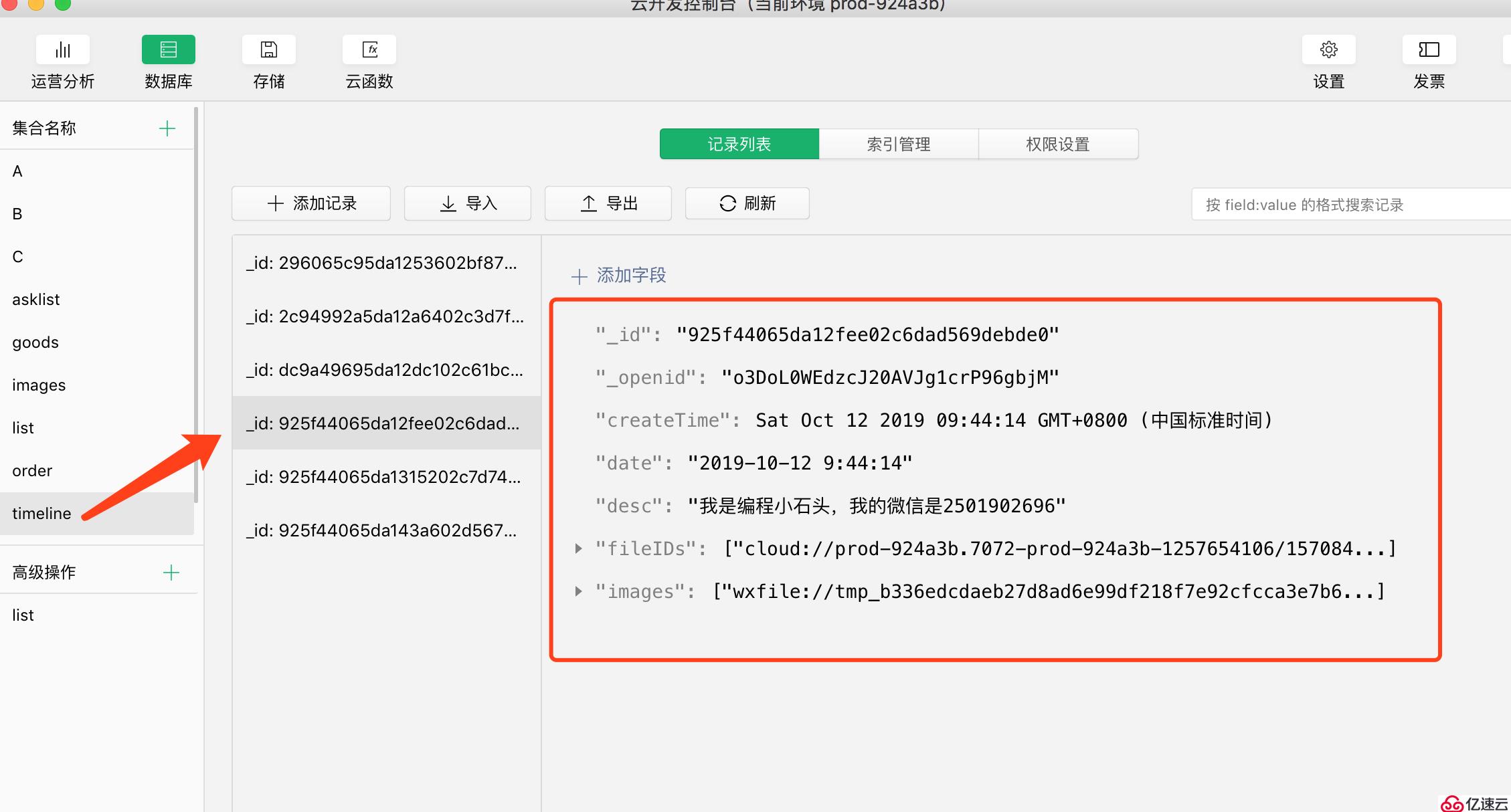Click the 高级操作 header label

coord(44,573)
